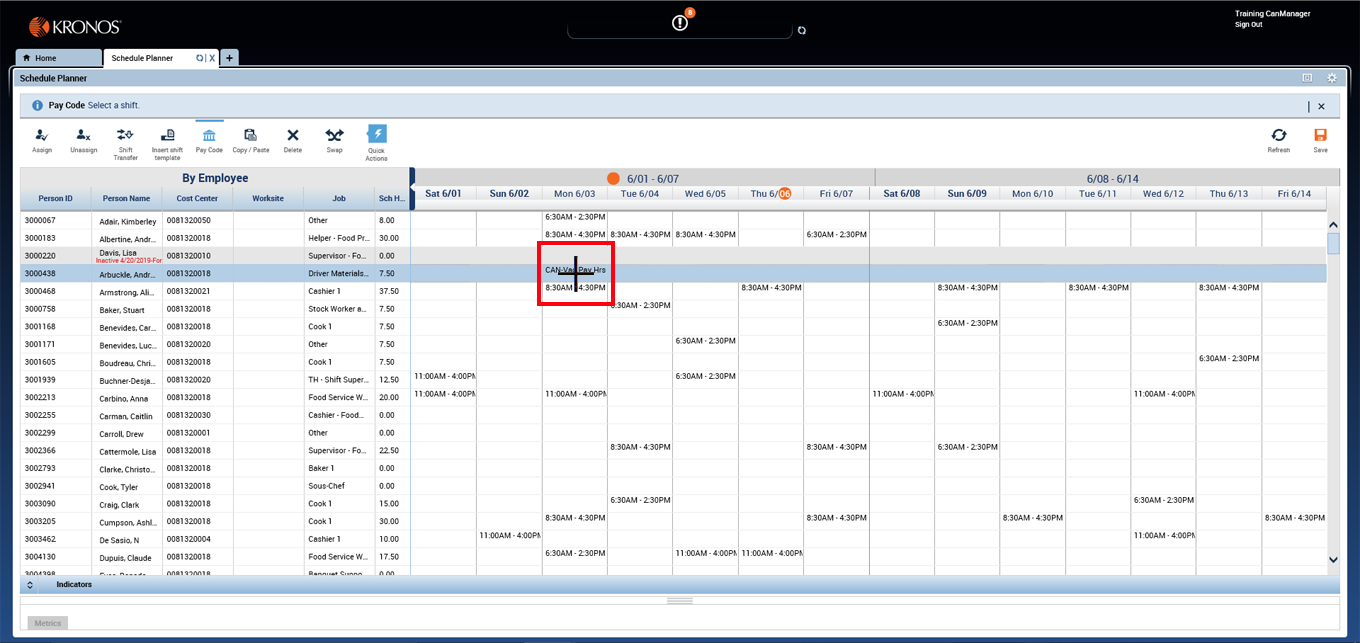Click Insert shift template icon
Viewport: 1360px width, 643px height.
pyautogui.click(x=167, y=137)
